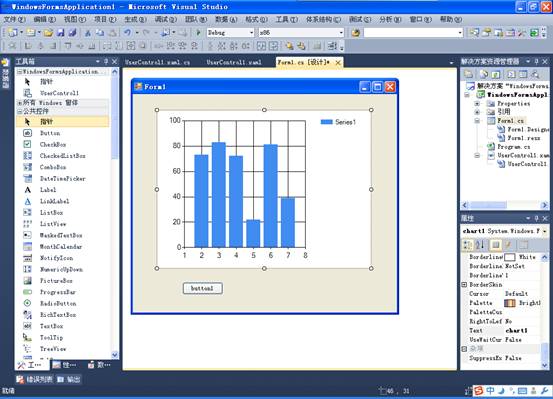Click the Button tool icon in toolbox
Viewport: 553px width, 399px height.
28,133
